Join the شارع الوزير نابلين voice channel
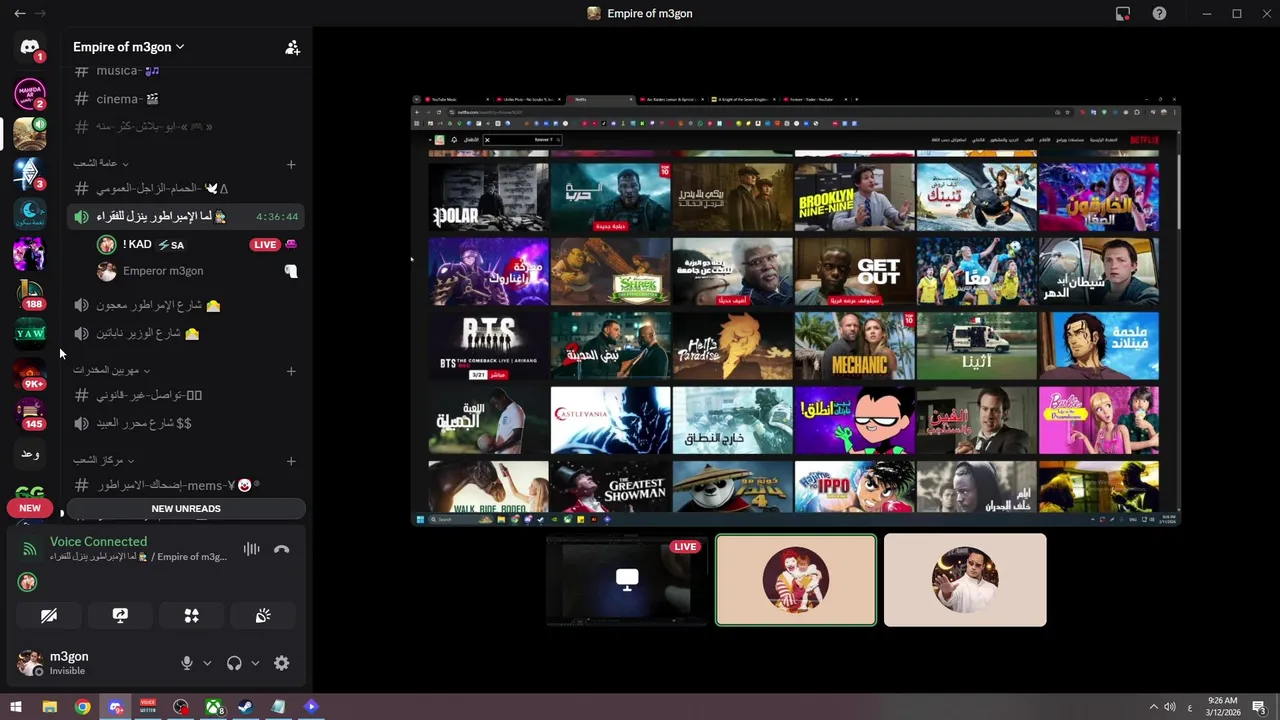The height and width of the screenshot is (720, 1280). [185, 333]
